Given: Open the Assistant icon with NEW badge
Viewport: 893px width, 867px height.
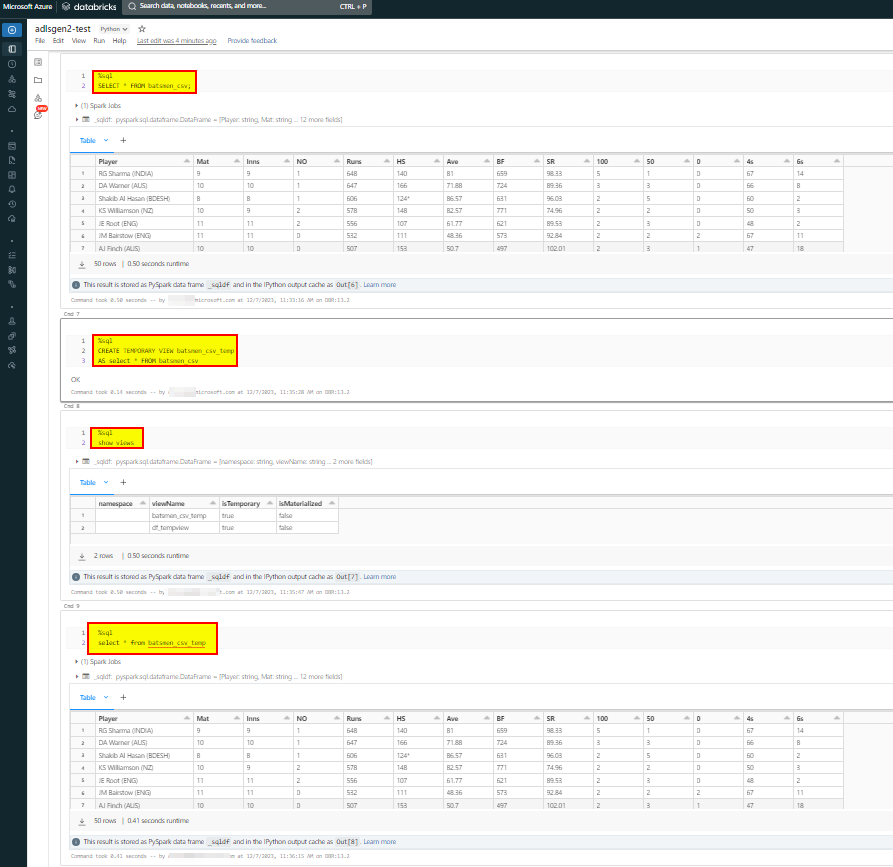Looking at the screenshot, I should [38, 114].
